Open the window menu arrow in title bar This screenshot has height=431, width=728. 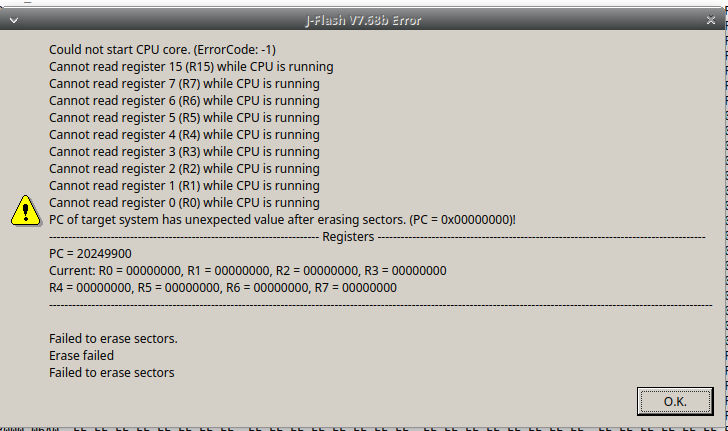click(x=13, y=21)
